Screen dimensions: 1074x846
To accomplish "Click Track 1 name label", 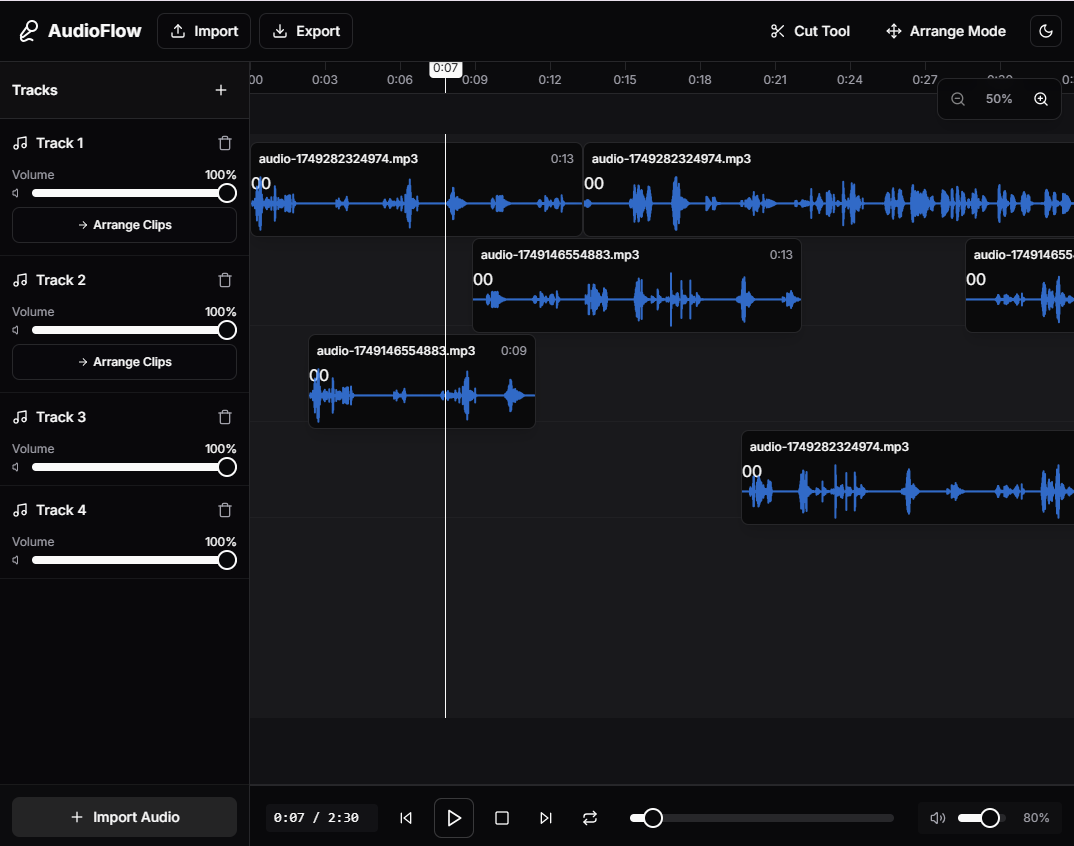I will (x=60, y=142).
